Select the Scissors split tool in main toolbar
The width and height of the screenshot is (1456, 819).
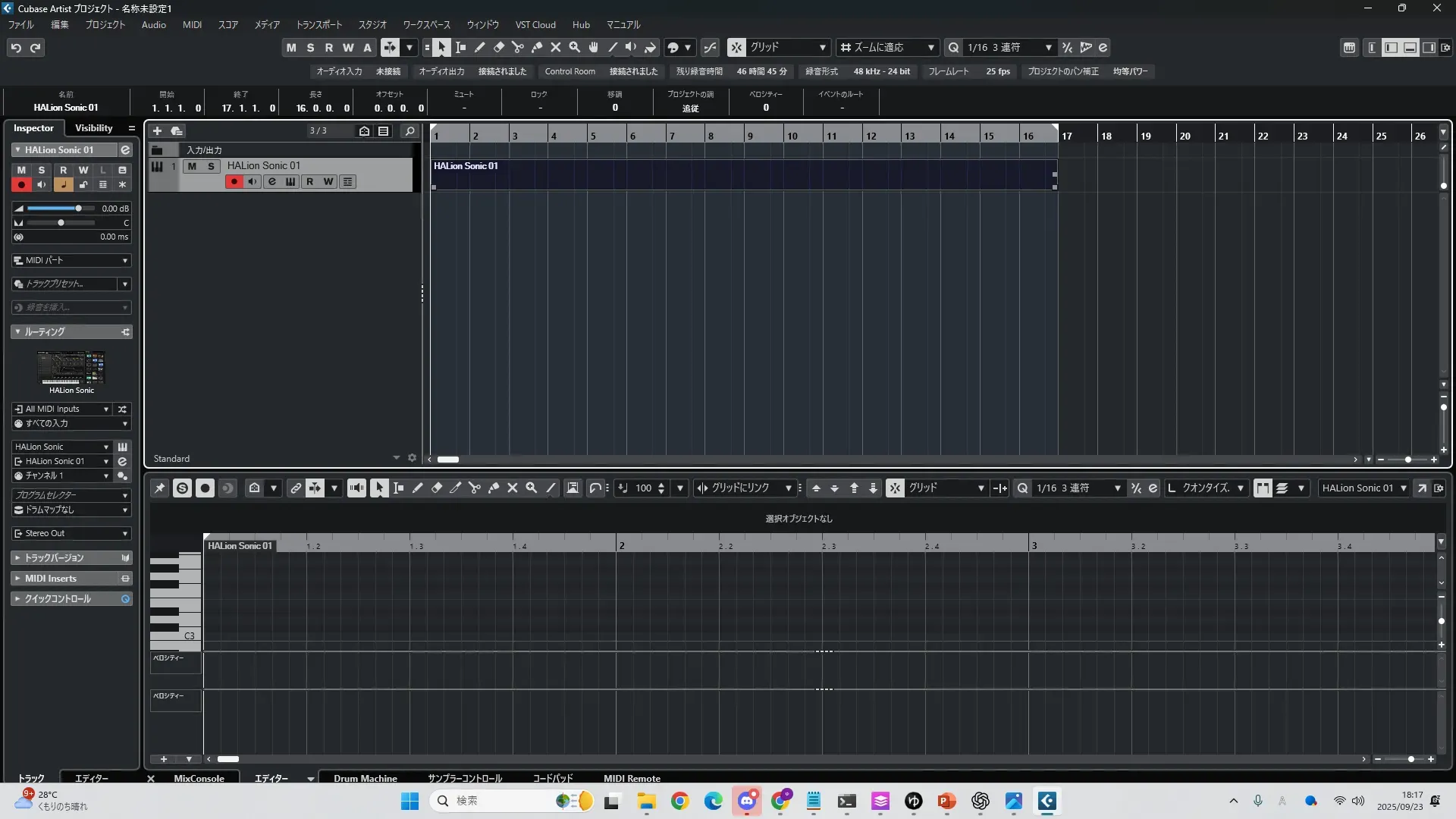click(518, 48)
